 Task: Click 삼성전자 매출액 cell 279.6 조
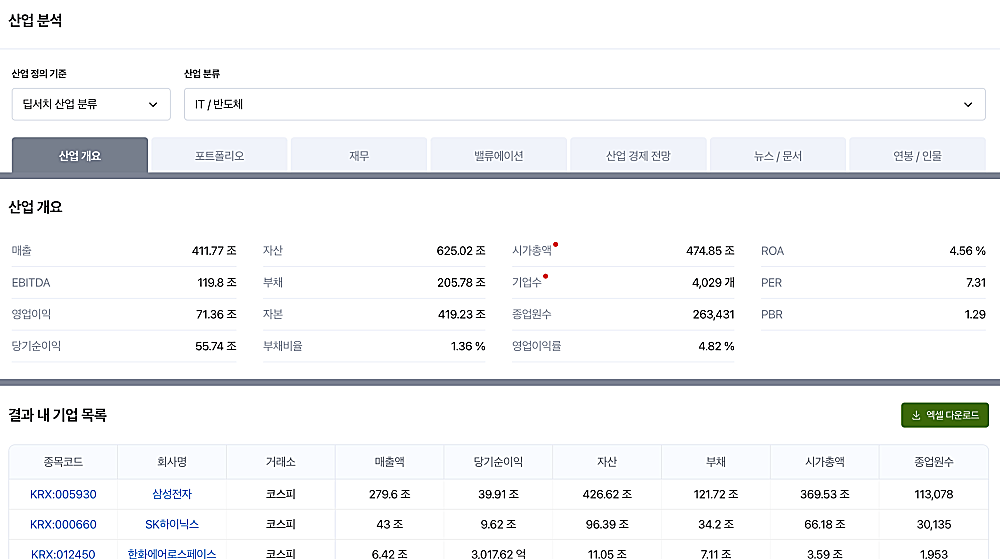[390, 494]
